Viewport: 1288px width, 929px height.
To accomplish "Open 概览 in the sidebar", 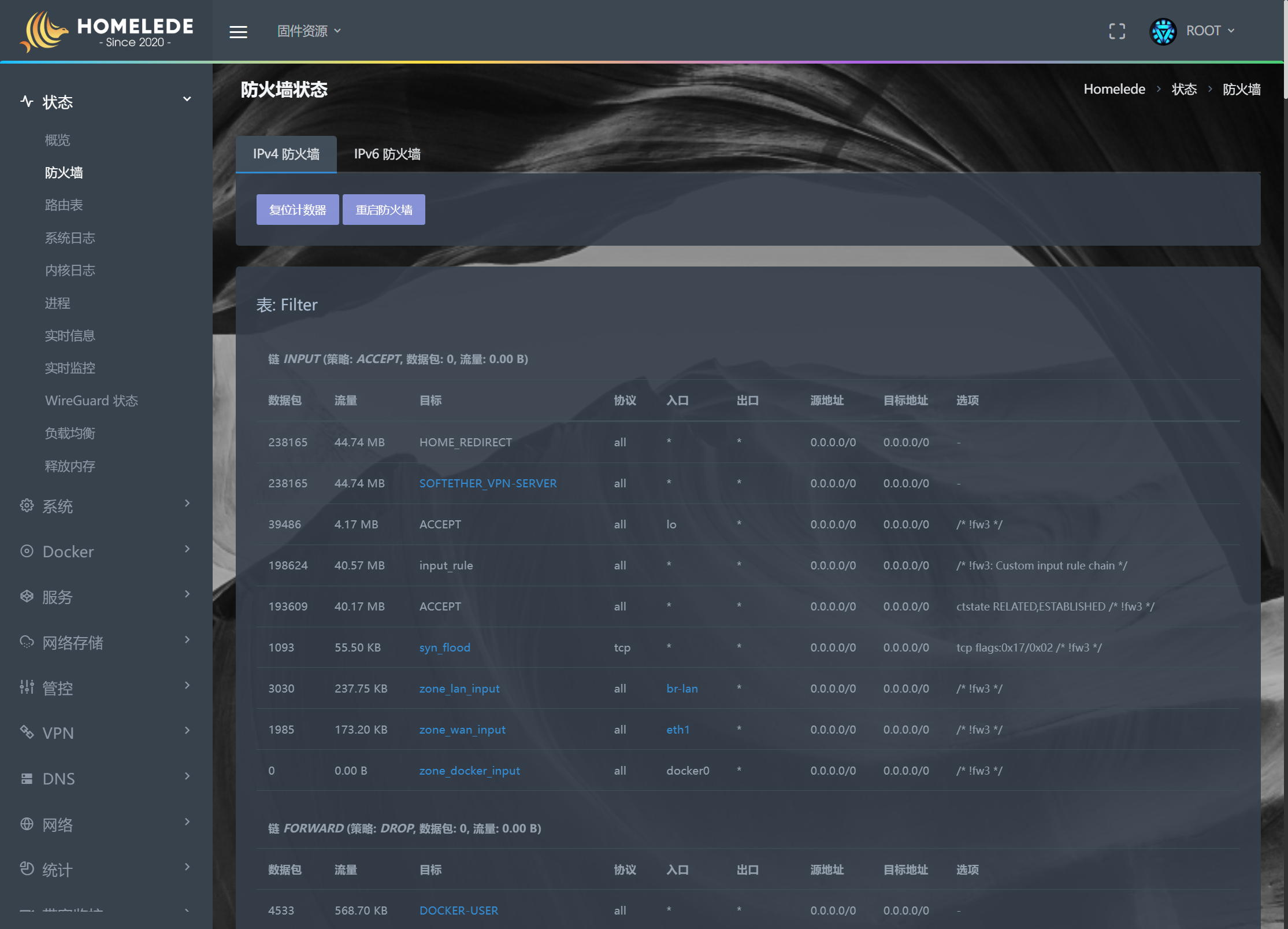I will point(57,140).
